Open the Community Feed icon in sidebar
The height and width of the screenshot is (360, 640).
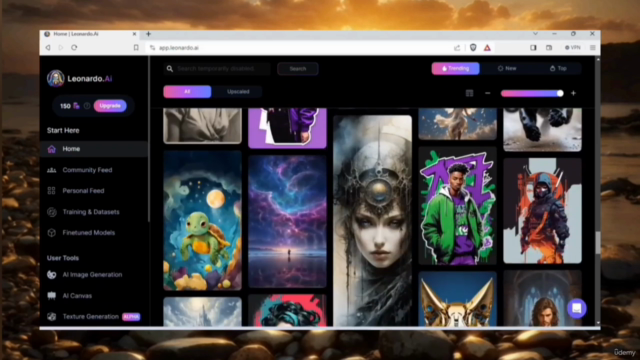click(51, 170)
